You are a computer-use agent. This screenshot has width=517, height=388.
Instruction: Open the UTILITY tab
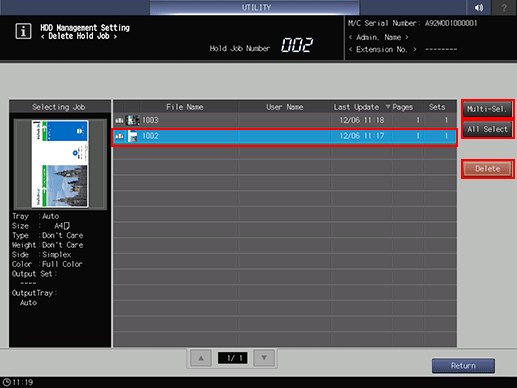click(x=255, y=7)
